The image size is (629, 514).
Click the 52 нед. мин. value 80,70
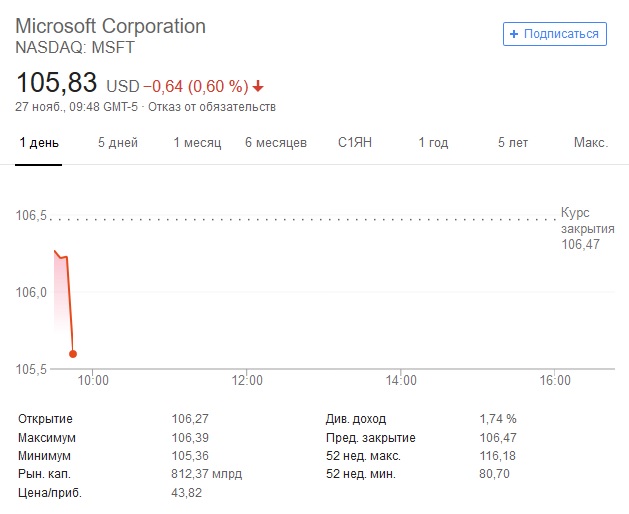click(x=494, y=473)
